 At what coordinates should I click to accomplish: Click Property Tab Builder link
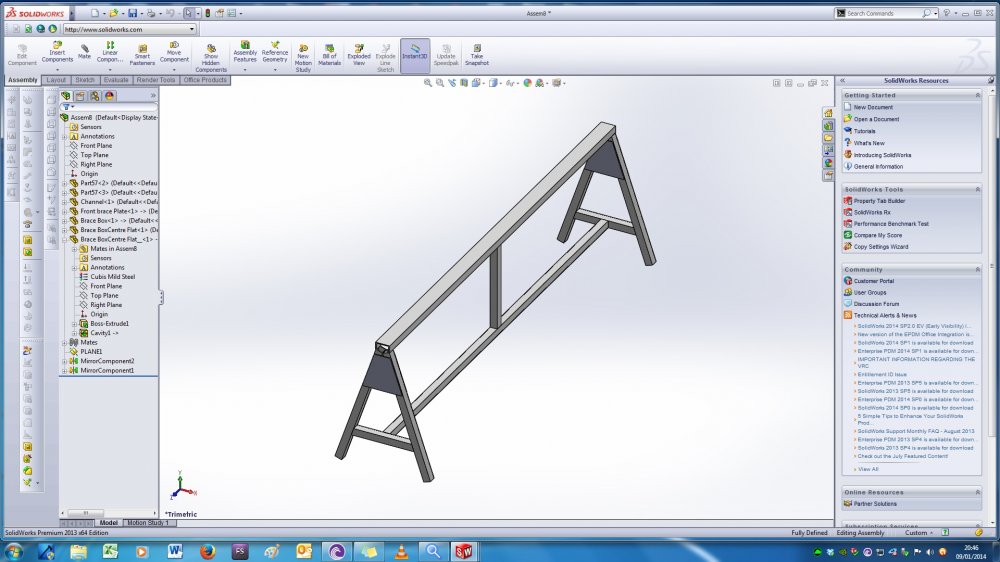[879, 201]
